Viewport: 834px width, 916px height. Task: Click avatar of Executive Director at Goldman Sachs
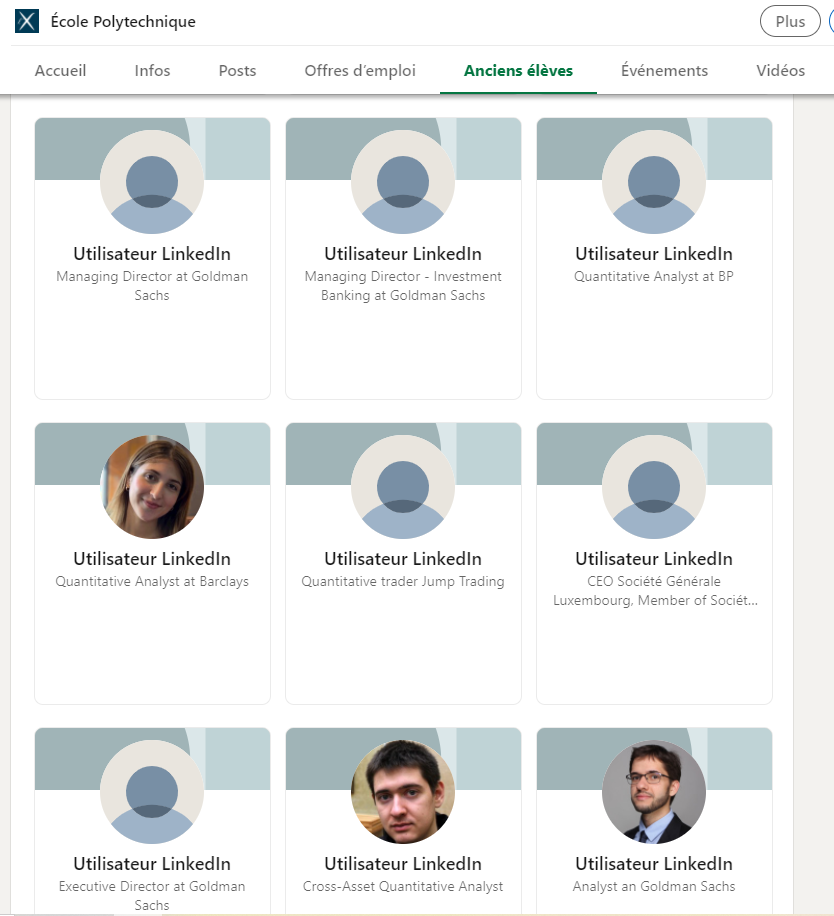pos(152,792)
